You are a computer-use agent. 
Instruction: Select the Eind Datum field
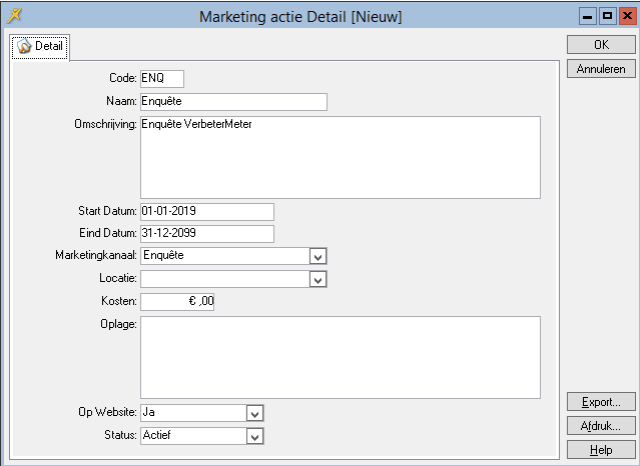(206, 234)
